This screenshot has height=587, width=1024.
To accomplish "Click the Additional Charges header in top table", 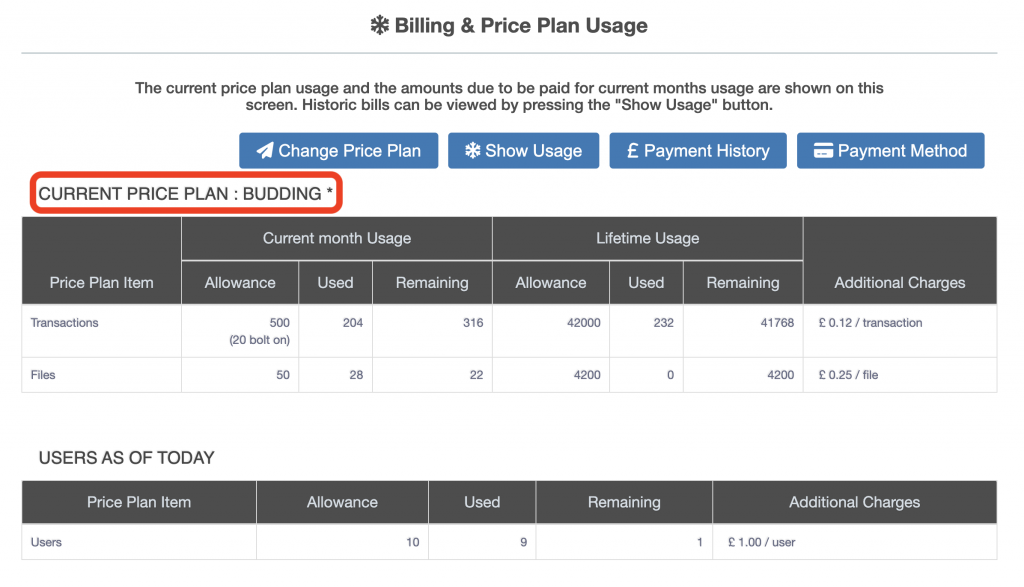I will pyautogui.click(x=899, y=282).
